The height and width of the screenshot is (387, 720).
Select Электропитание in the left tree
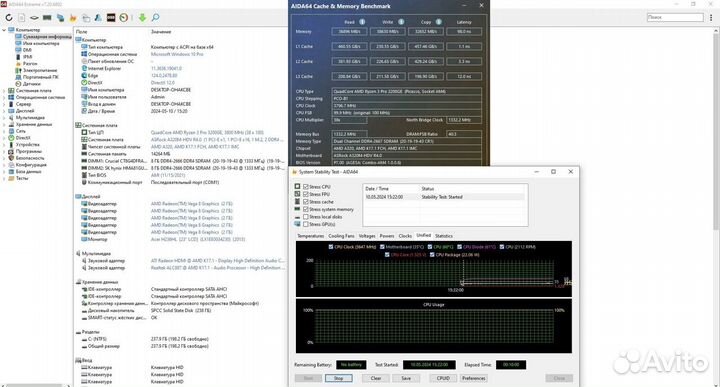tap(40, 70)
